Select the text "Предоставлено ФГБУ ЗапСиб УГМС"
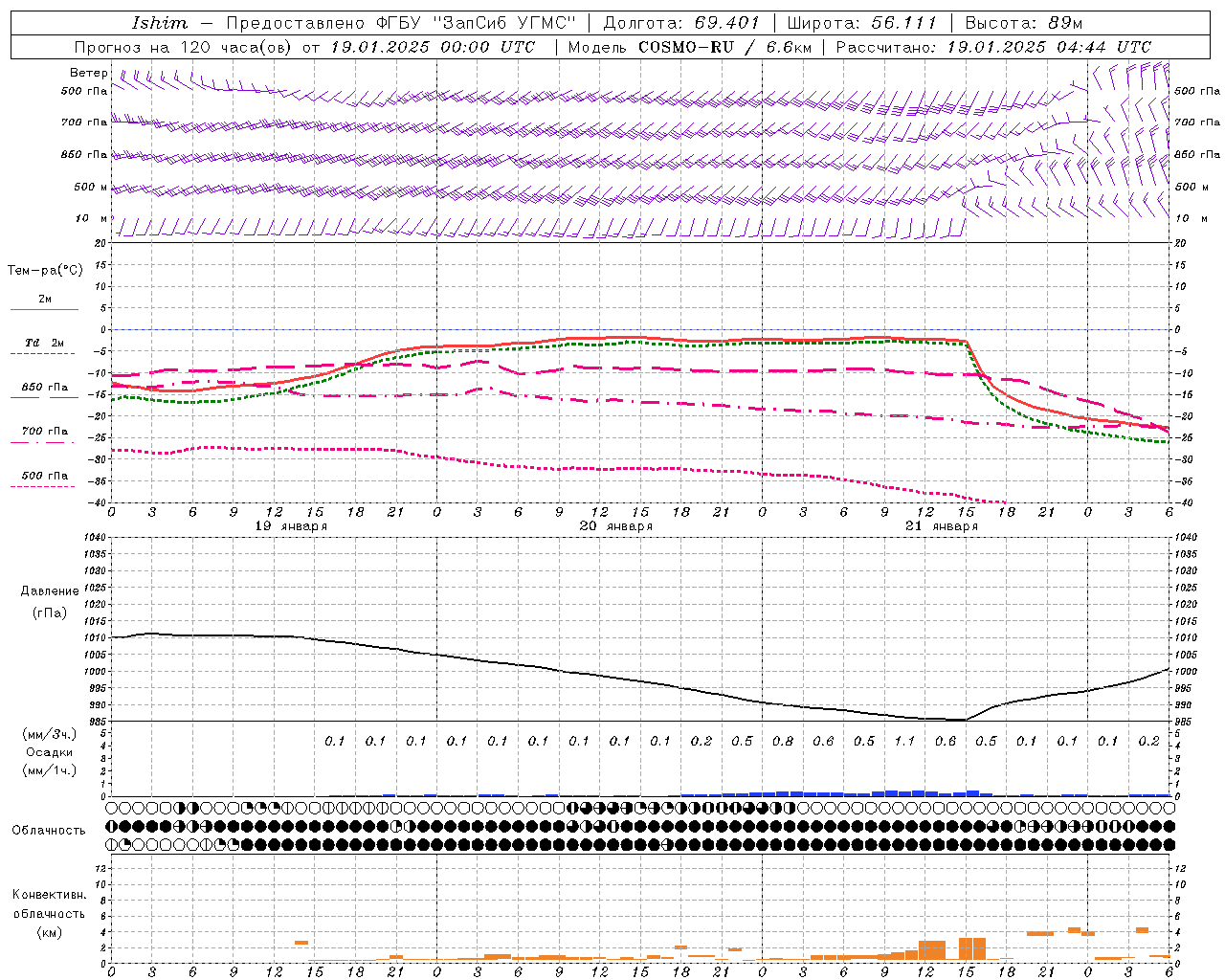Screen dimensions: 1225x980 pyautogui.click(x=401, y=23)
